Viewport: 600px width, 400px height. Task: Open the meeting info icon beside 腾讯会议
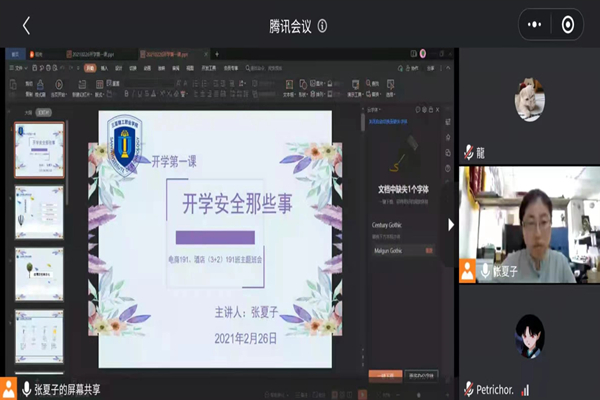coord(322,26)
